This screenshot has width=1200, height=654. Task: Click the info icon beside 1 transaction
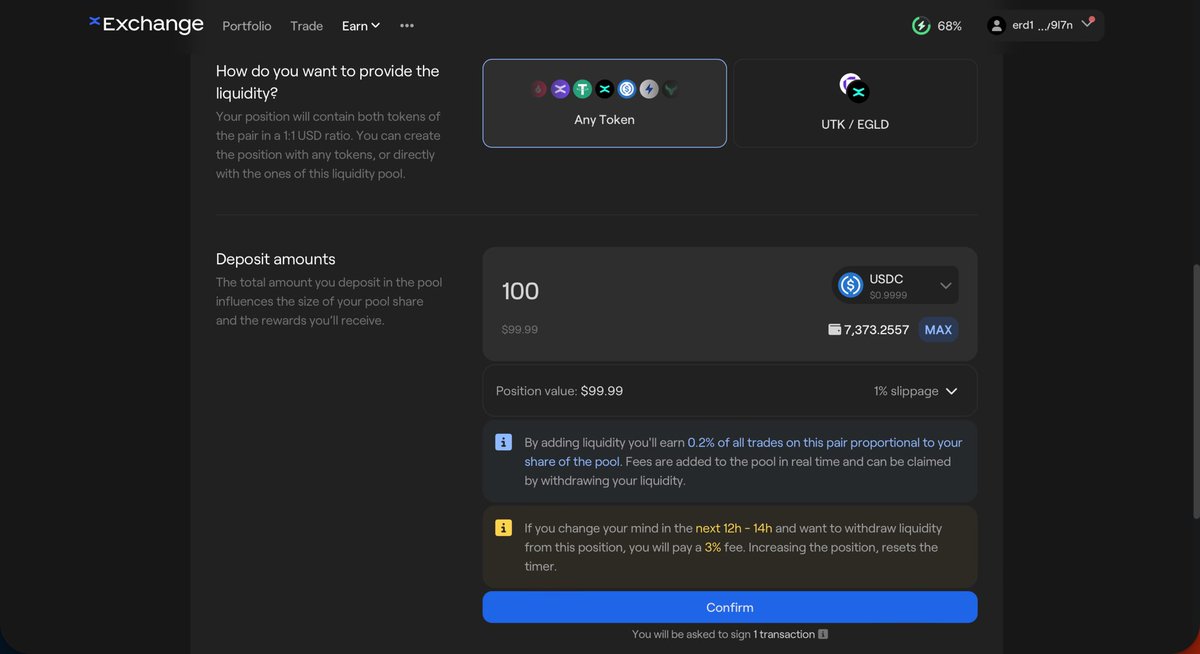click(823, 634)
